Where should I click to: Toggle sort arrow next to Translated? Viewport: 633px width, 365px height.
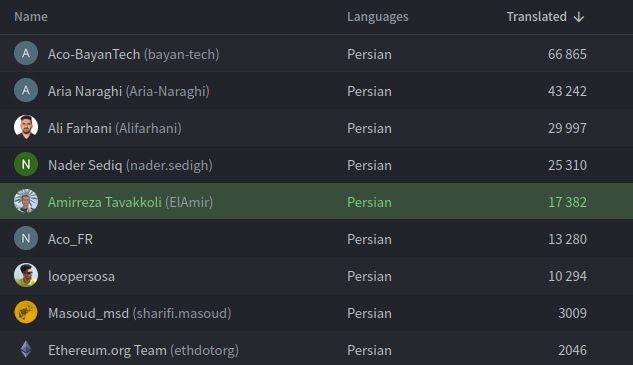pos(579,17)
